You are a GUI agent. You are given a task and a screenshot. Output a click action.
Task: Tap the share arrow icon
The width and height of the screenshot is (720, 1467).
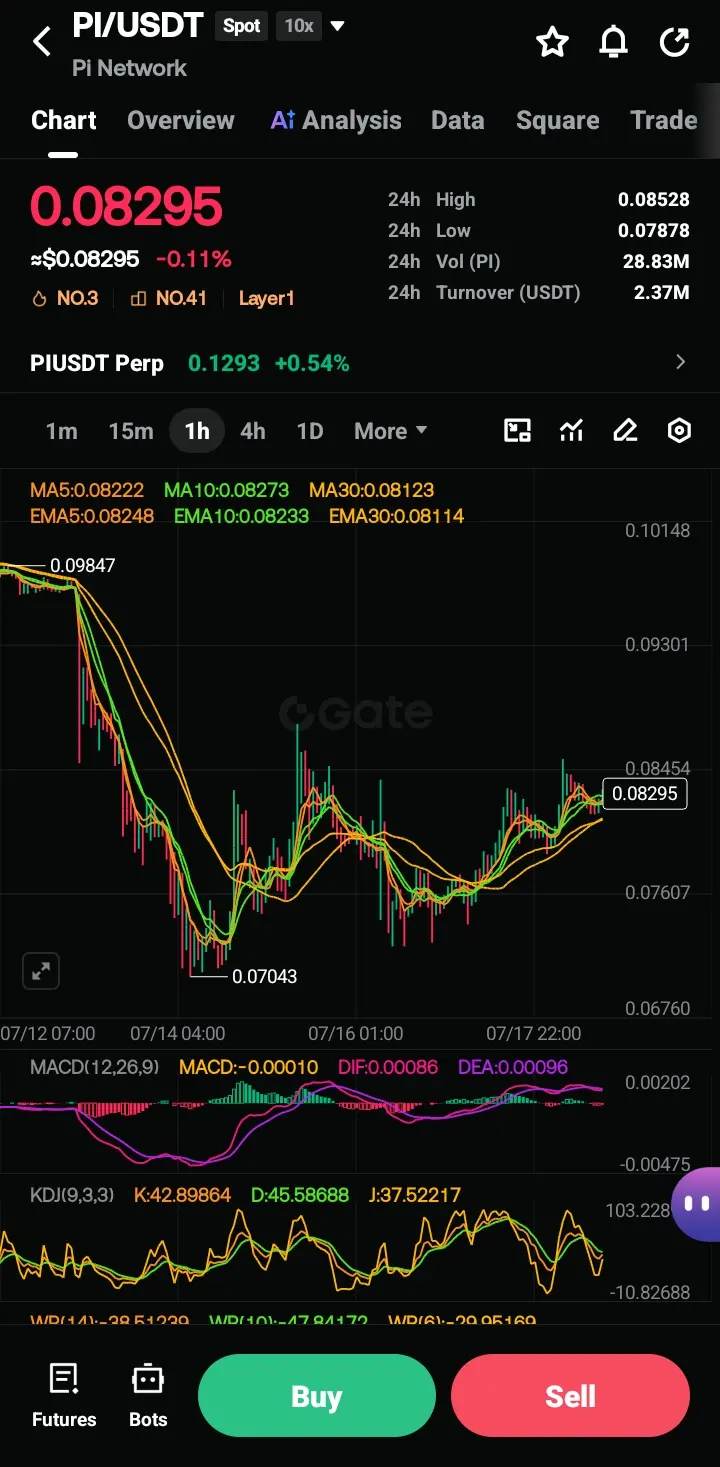point(675,42)
